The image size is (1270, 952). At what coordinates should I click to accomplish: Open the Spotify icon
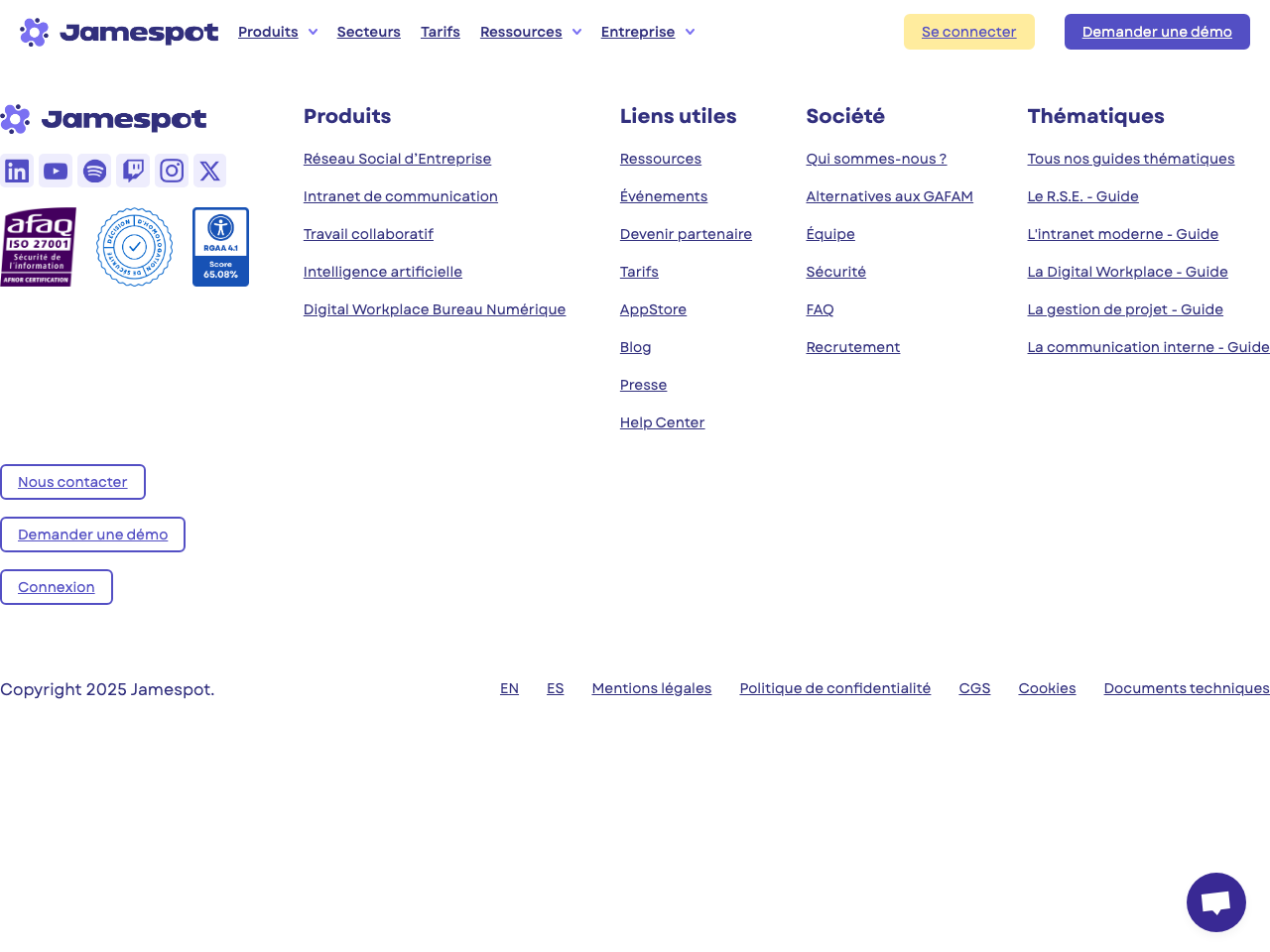[x=94, y=171]
